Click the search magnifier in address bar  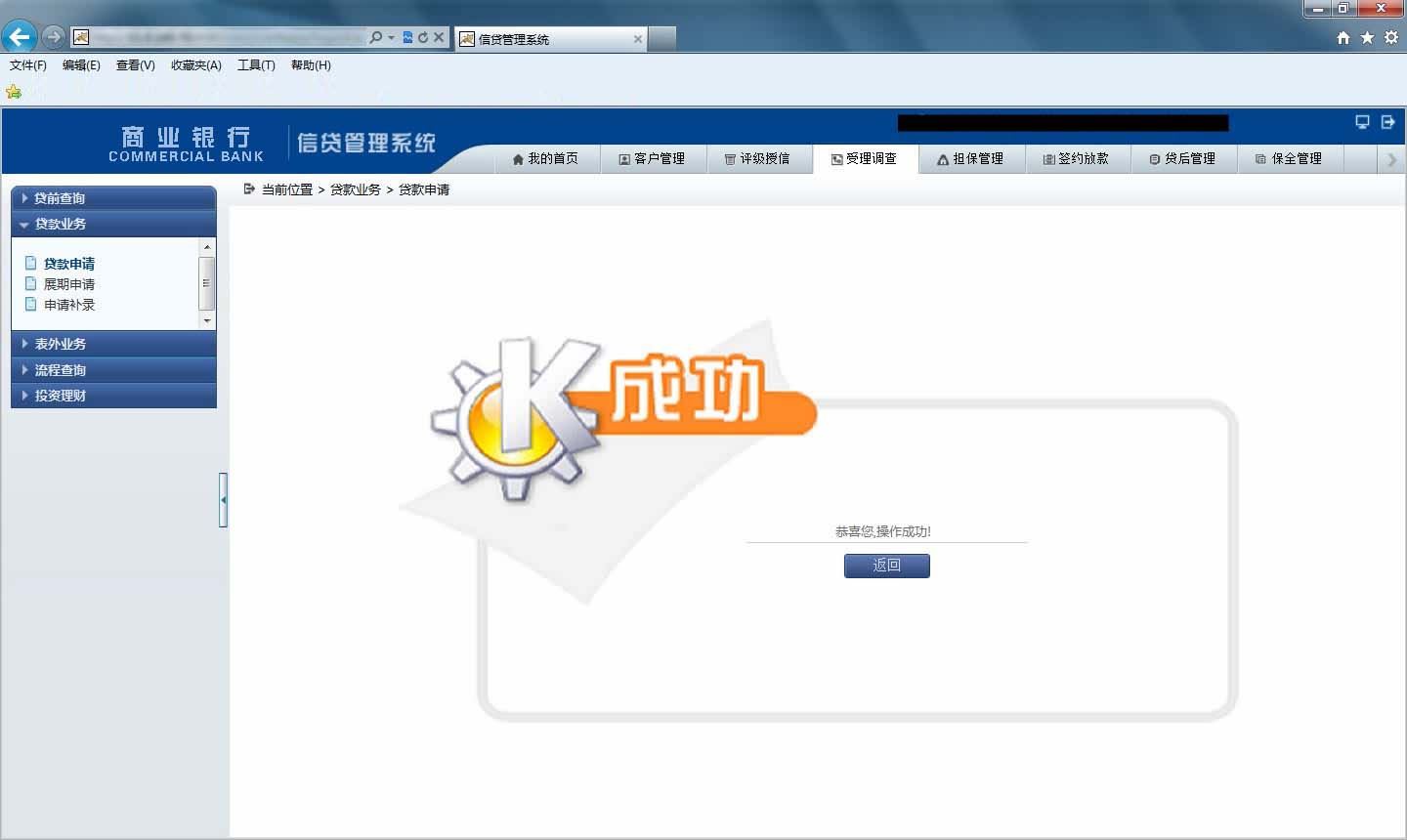376,37
